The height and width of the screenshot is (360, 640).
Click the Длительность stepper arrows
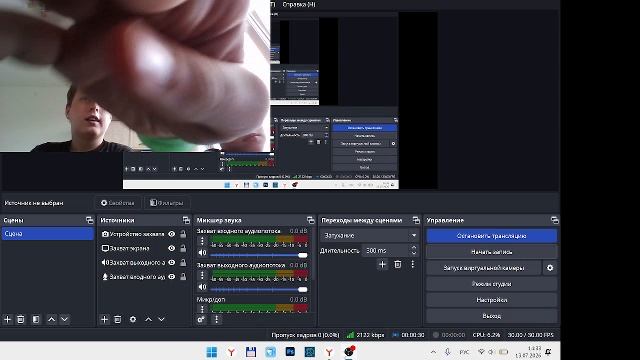tap(414, 250)
